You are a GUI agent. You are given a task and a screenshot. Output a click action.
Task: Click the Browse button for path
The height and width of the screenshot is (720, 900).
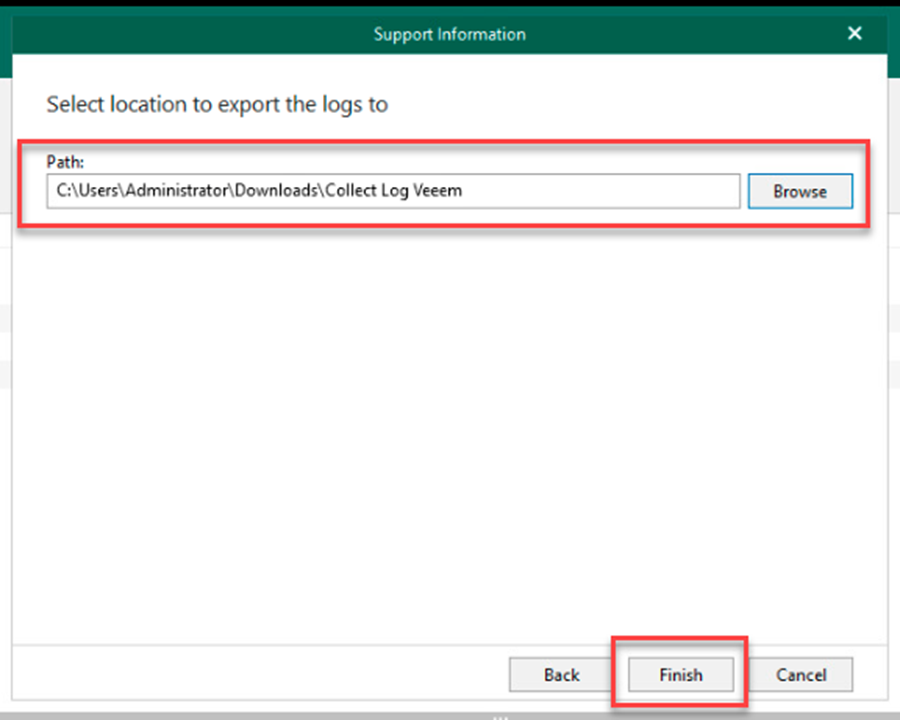tap(799, 191)
